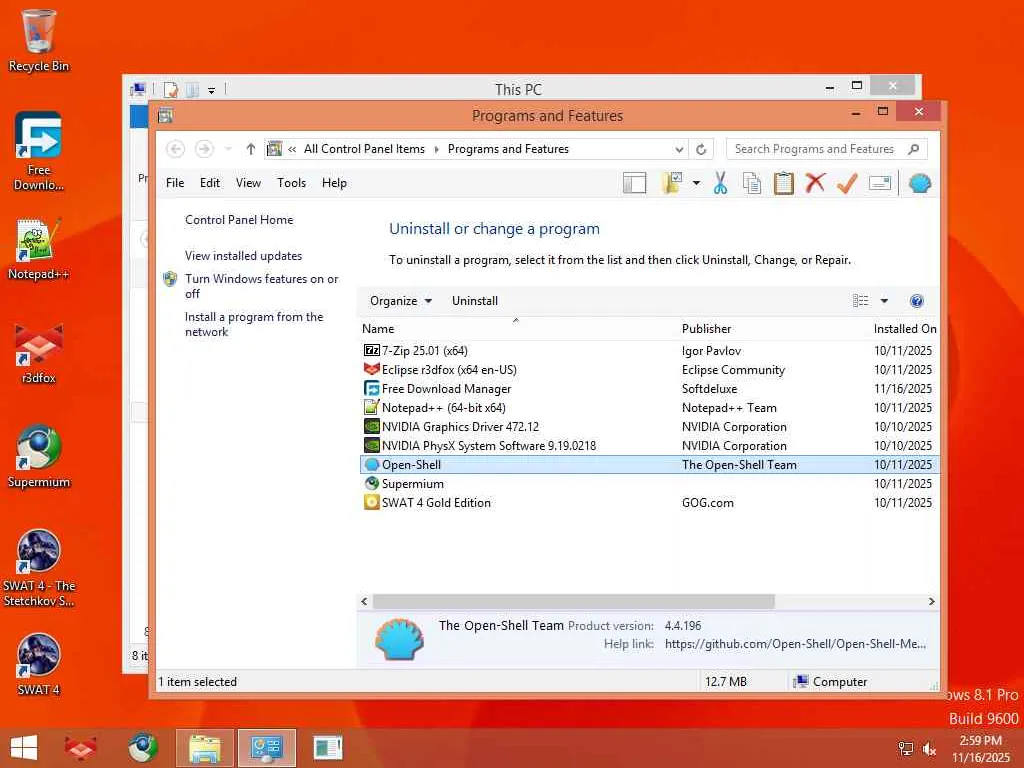Open the View menu
Screen dimensions: 1024x768
pyautogui.click(x=248, y=184)
